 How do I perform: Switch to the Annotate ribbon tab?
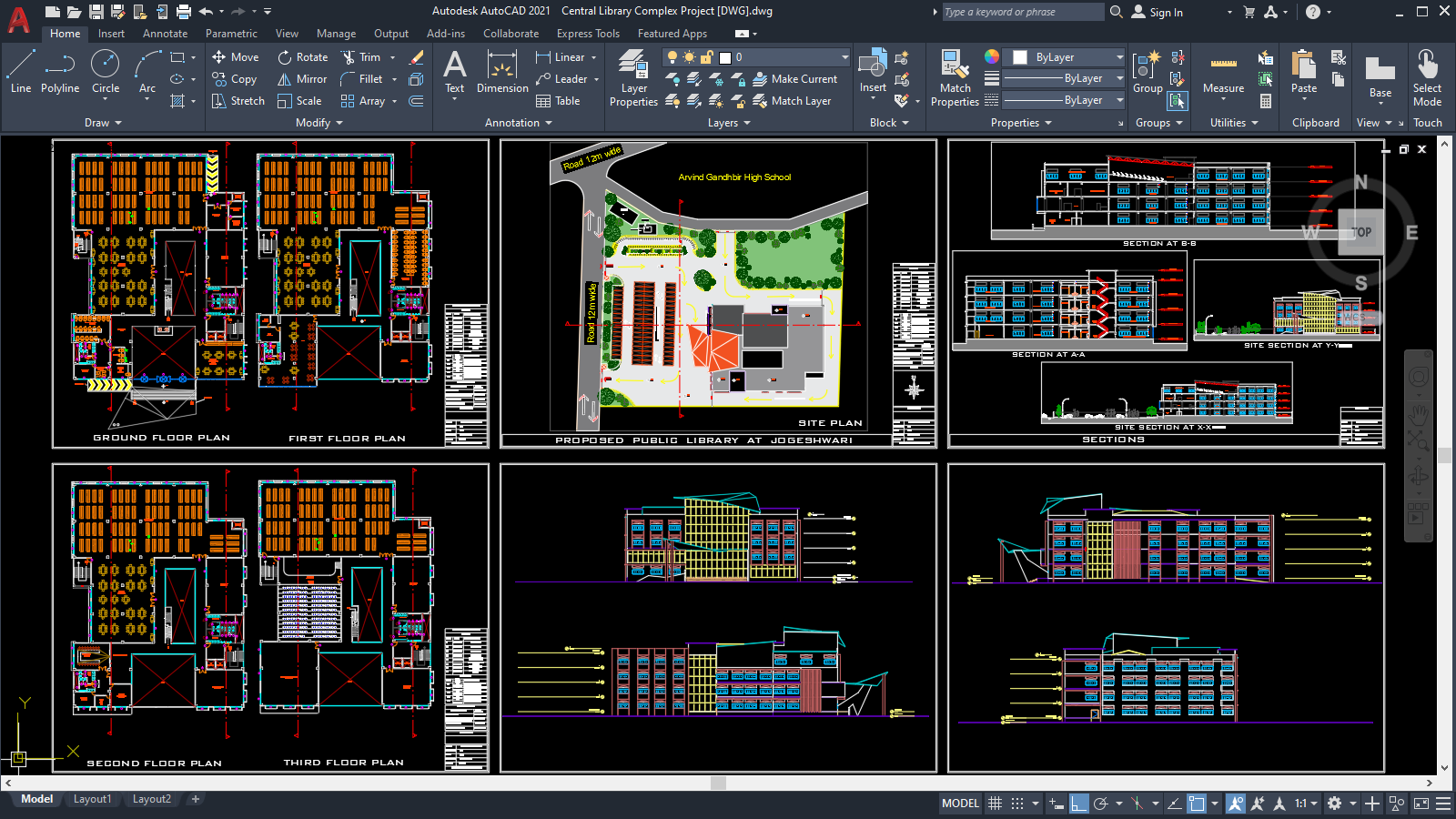[x=165, y=33]
